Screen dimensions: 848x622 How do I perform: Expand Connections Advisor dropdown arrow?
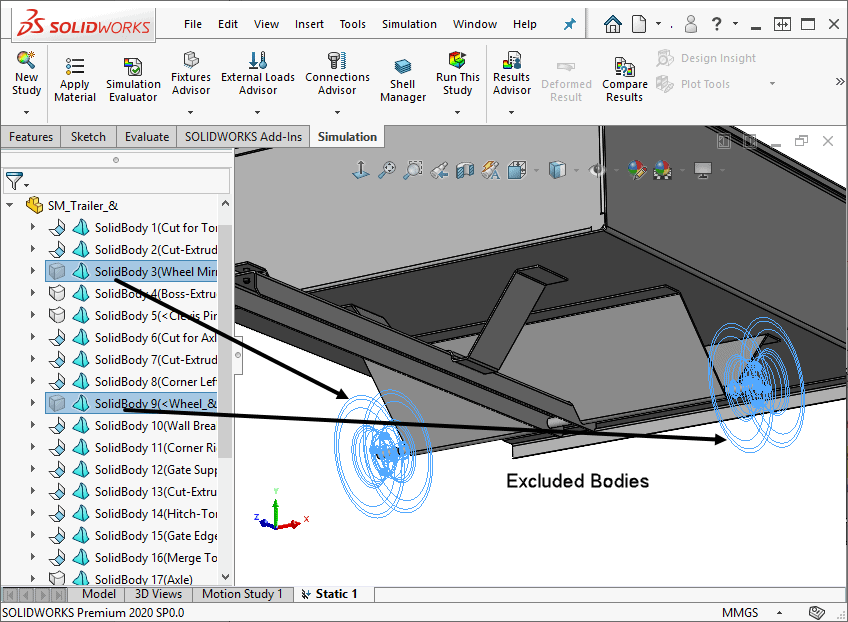coord(337,113)
